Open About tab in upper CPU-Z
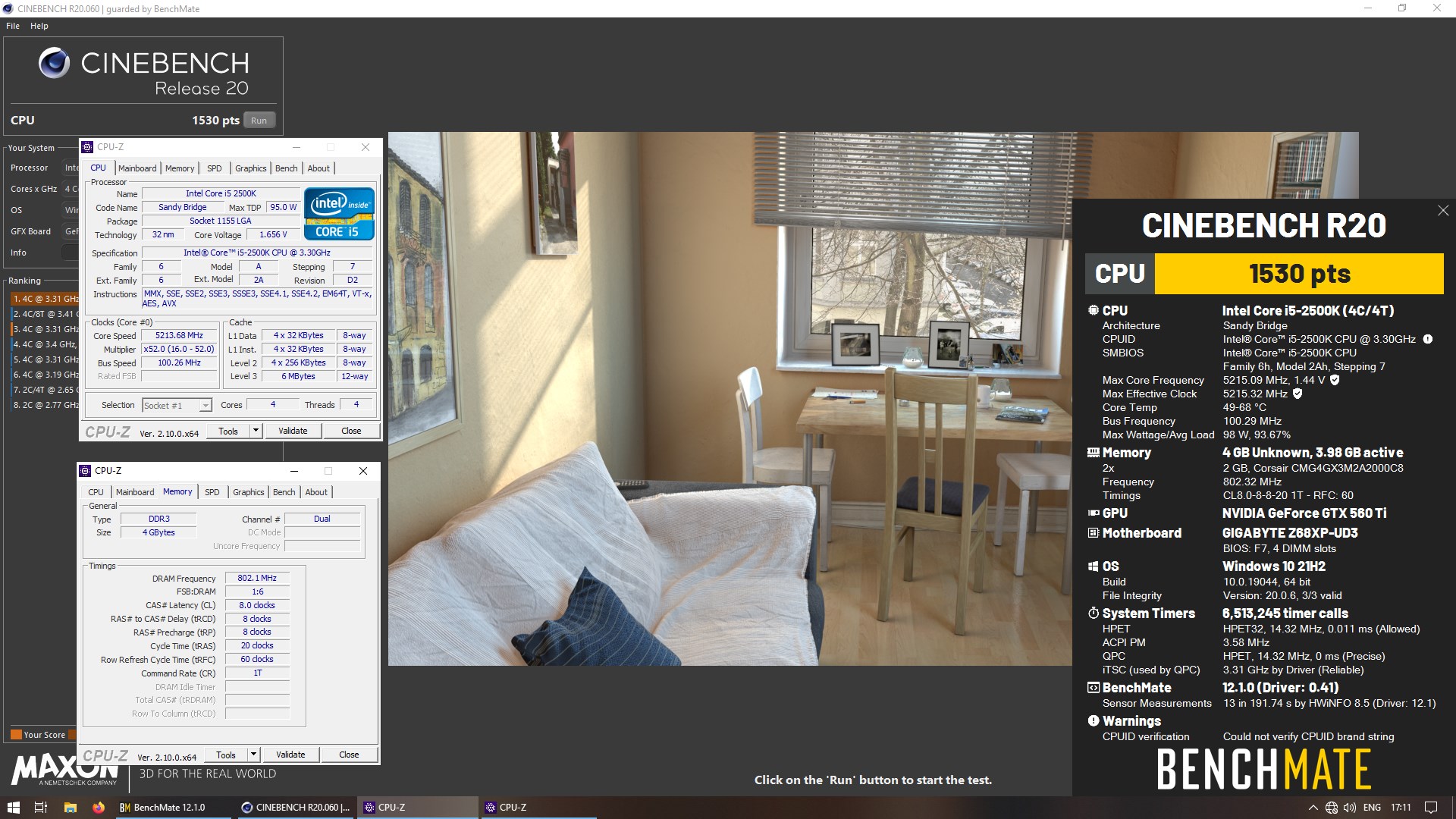The height and width of the screenshot is (819, 1456). click(x=318, y=168)
